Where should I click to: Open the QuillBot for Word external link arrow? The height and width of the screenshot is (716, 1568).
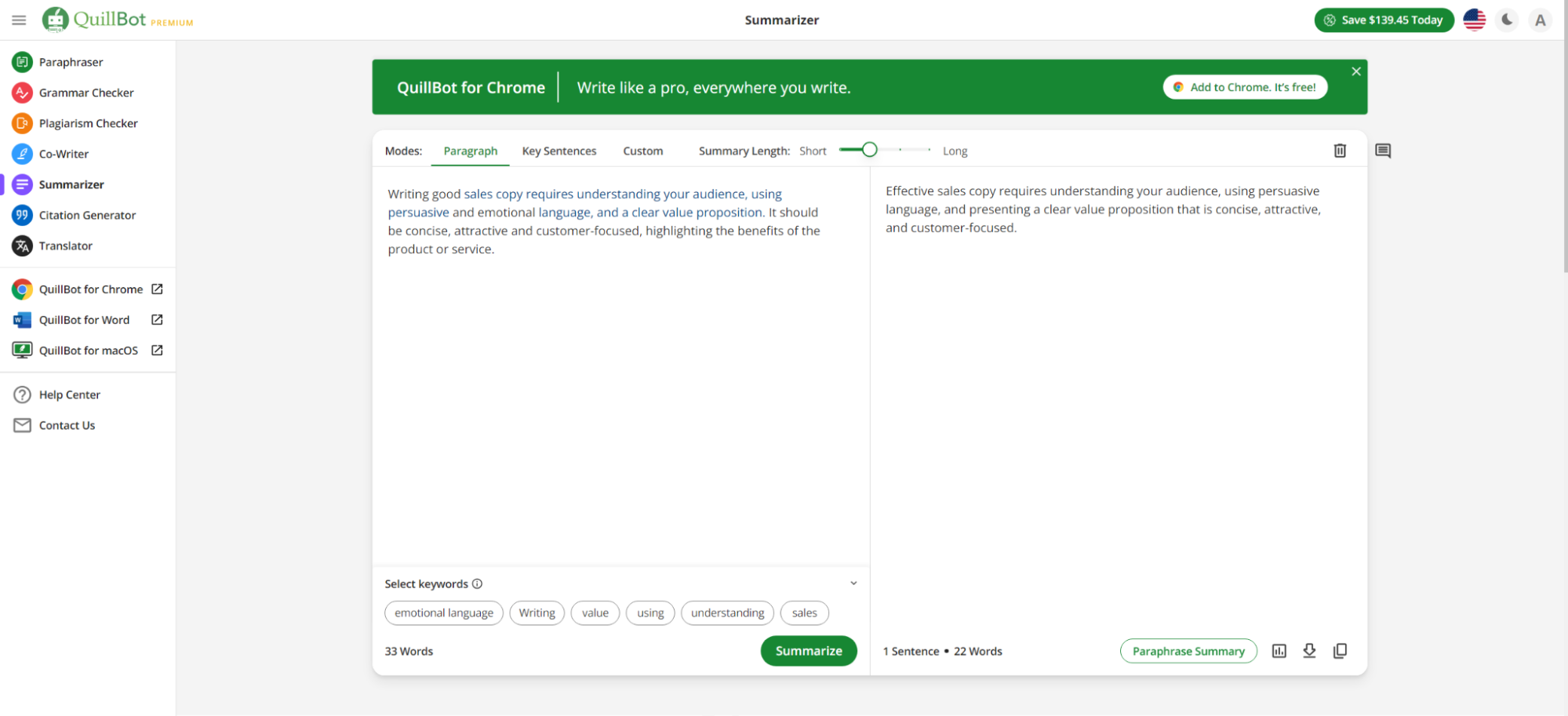point(157,320)
